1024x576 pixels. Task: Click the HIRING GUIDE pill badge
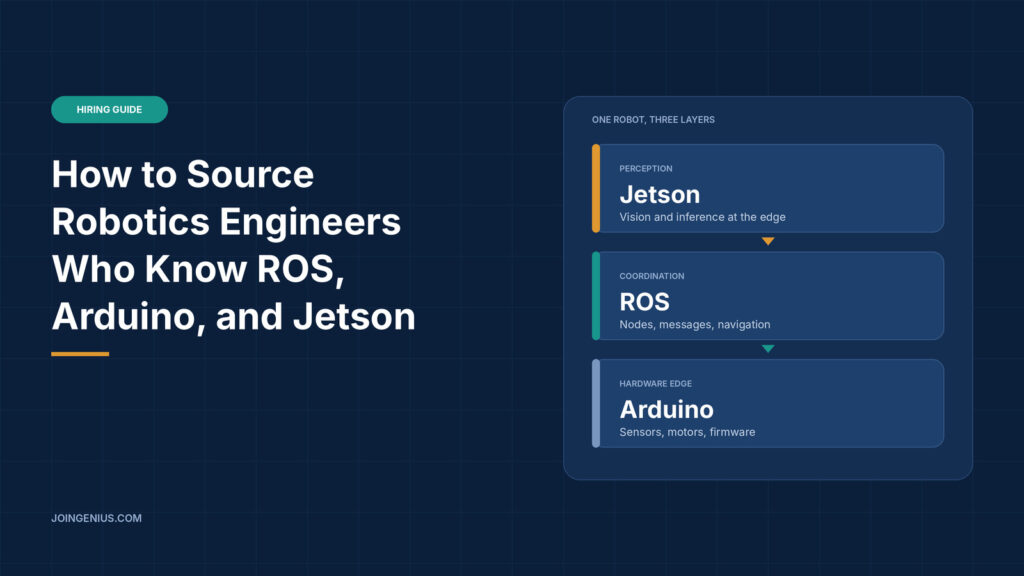(109, 110)
